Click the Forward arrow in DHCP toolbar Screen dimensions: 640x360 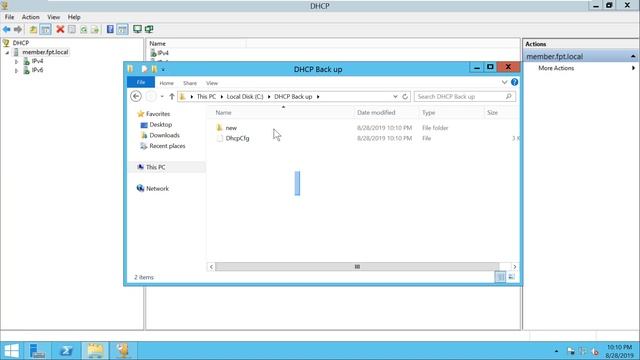(18, 29)
